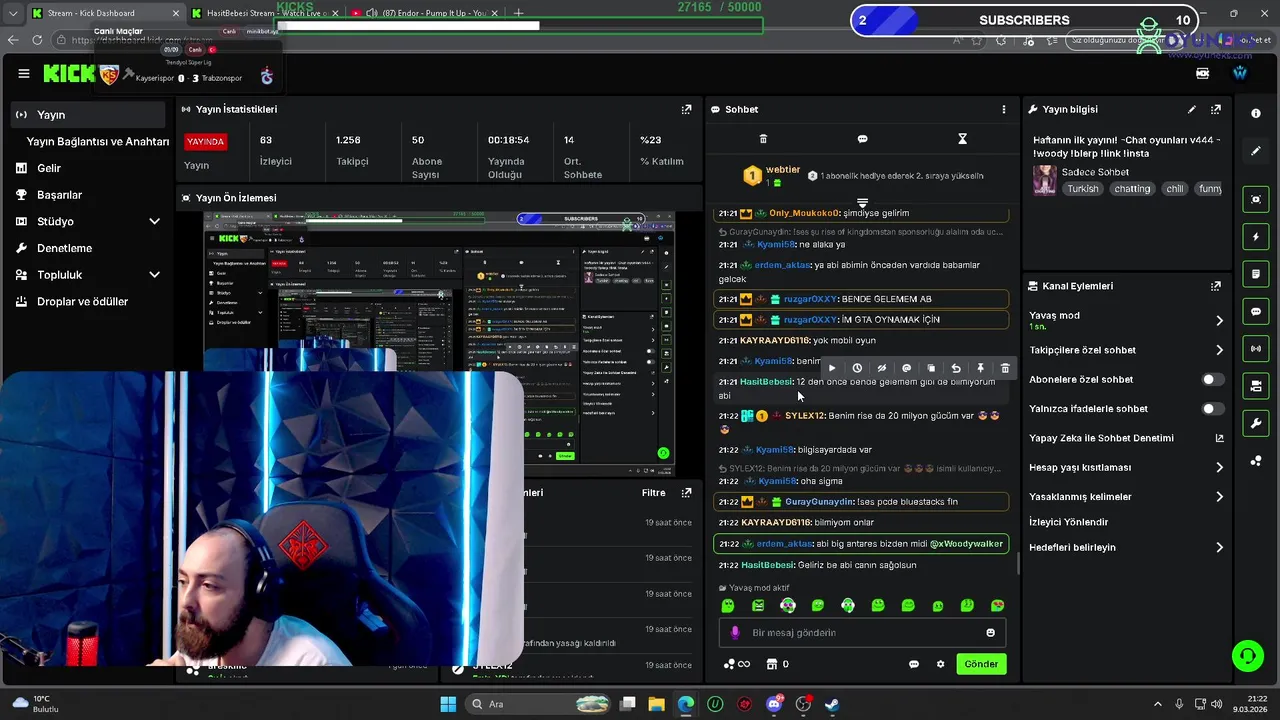Click the pencil icon in right sidebar
The height and width of the screenshot is (720, 1280).
click(x=1256, y=151)
